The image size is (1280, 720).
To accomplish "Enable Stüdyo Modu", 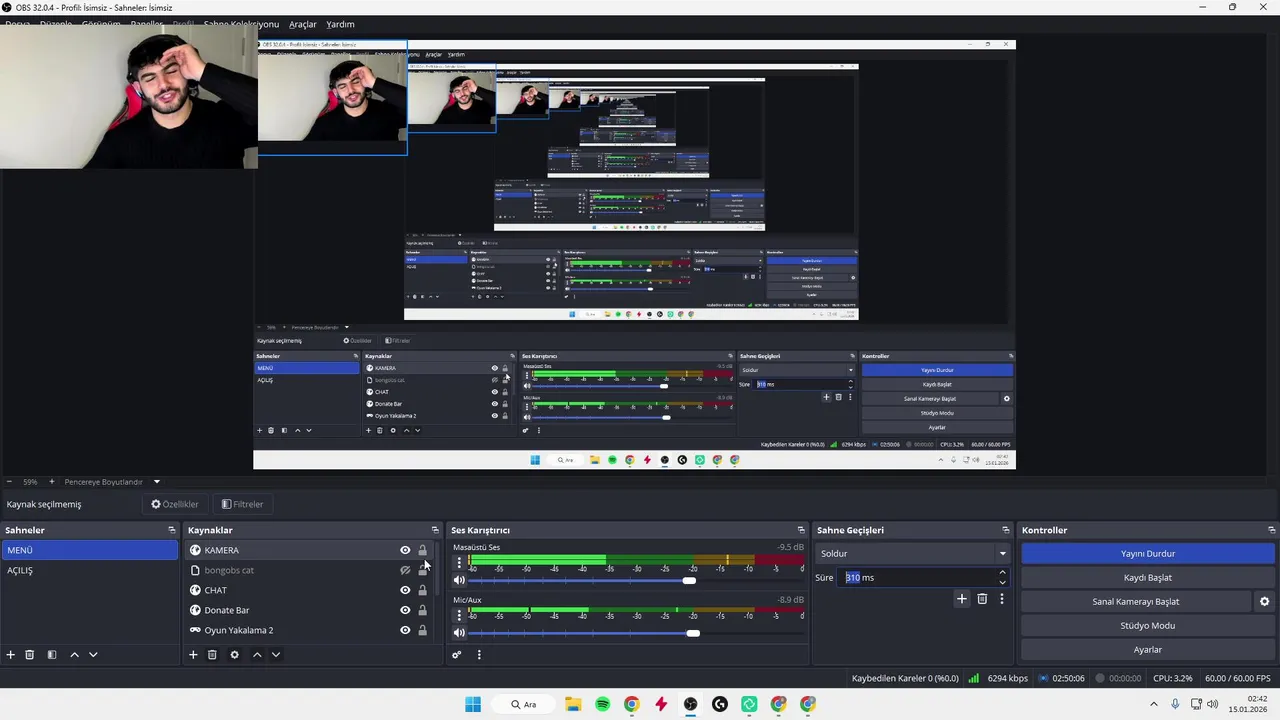I will click(1148, 625).
